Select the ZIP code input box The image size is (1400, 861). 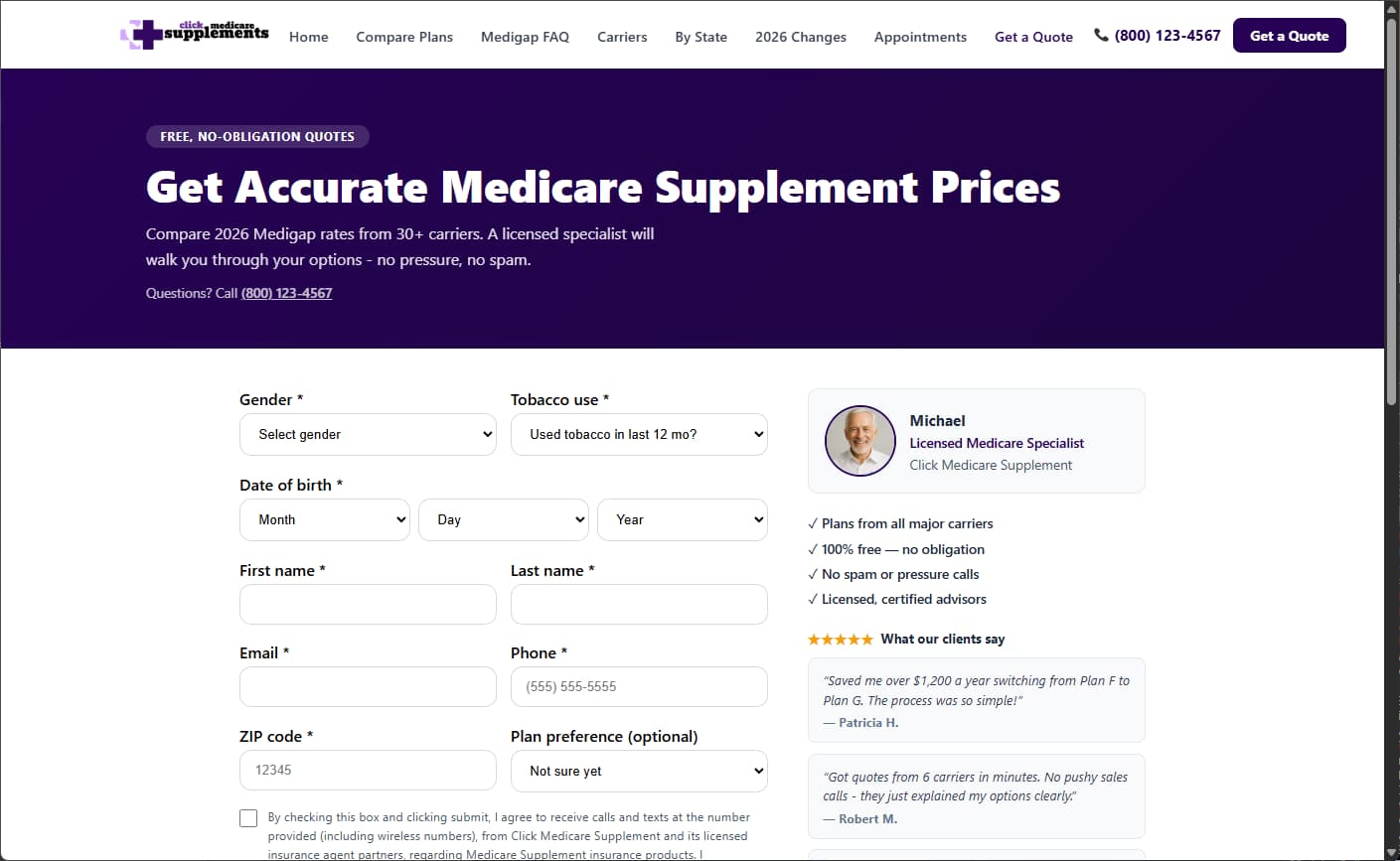point(368,771)
